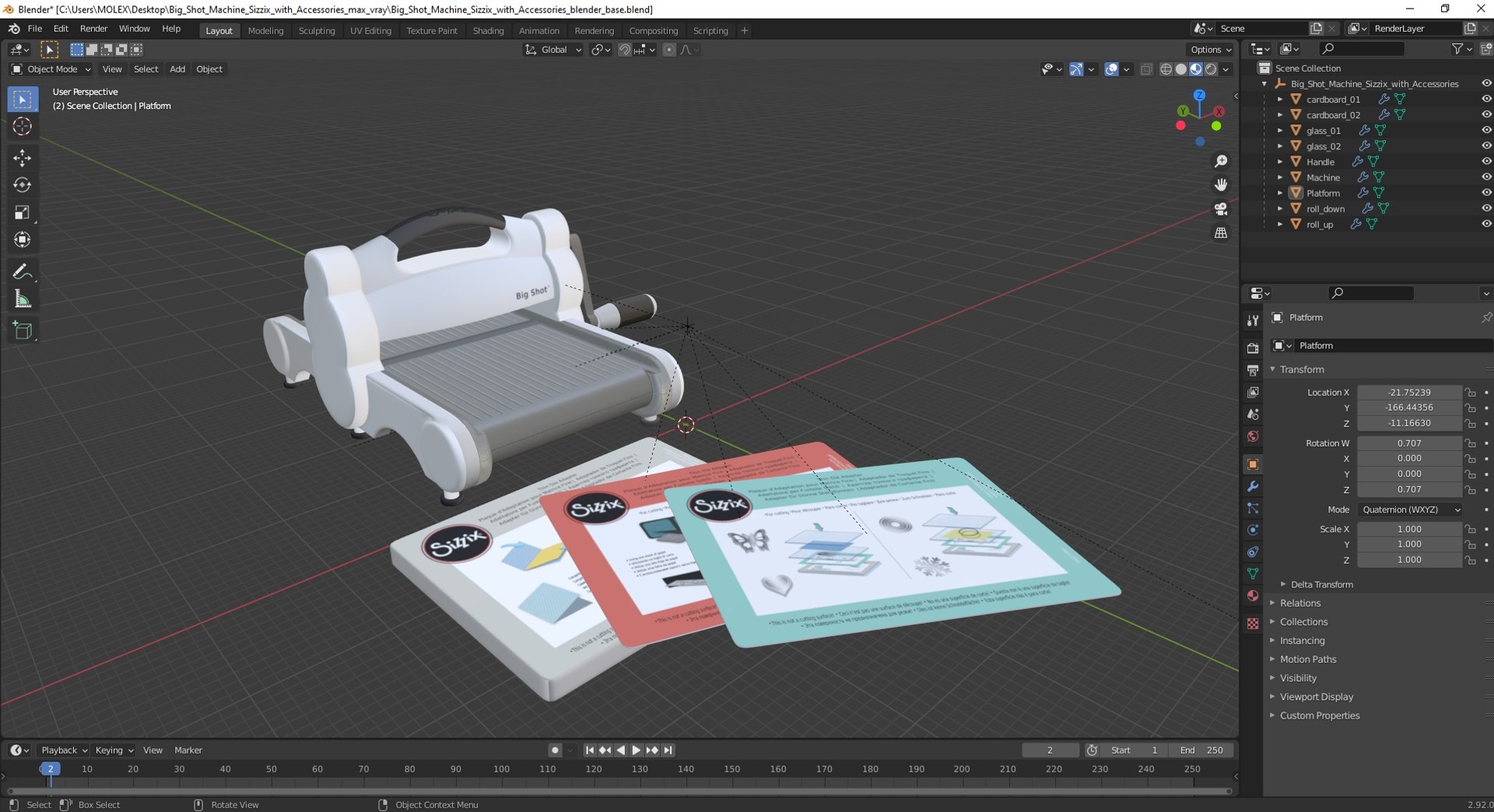Click the End frame field

click(1203, 751)
